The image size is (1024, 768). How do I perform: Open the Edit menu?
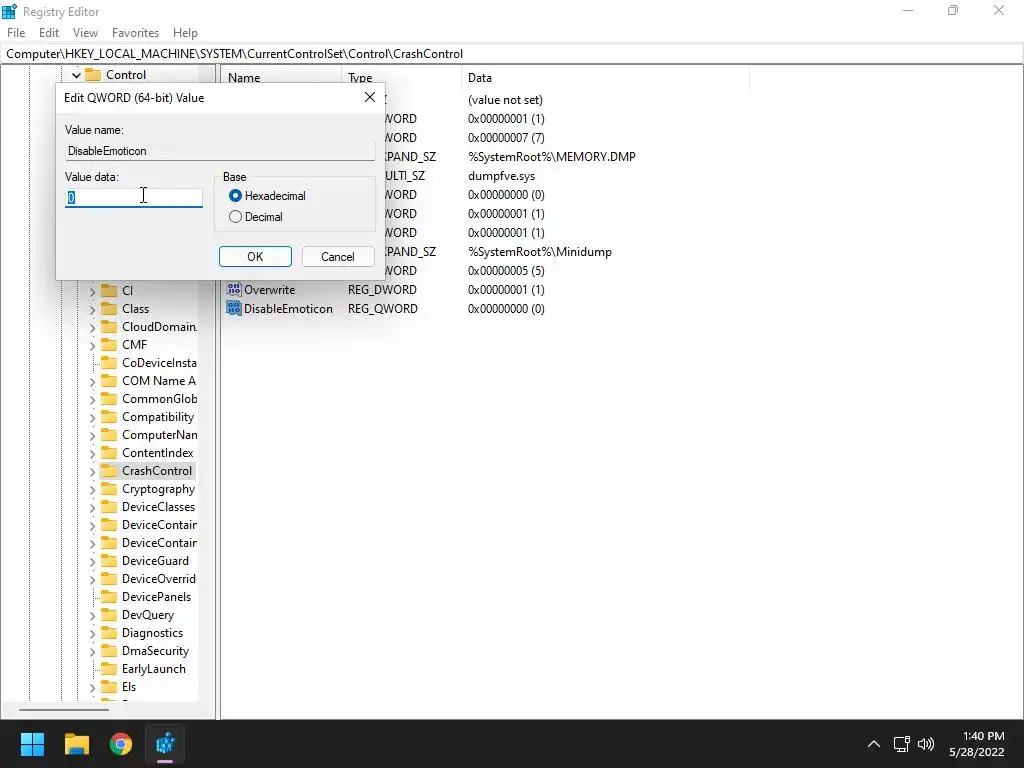click(x=49, y=33)
